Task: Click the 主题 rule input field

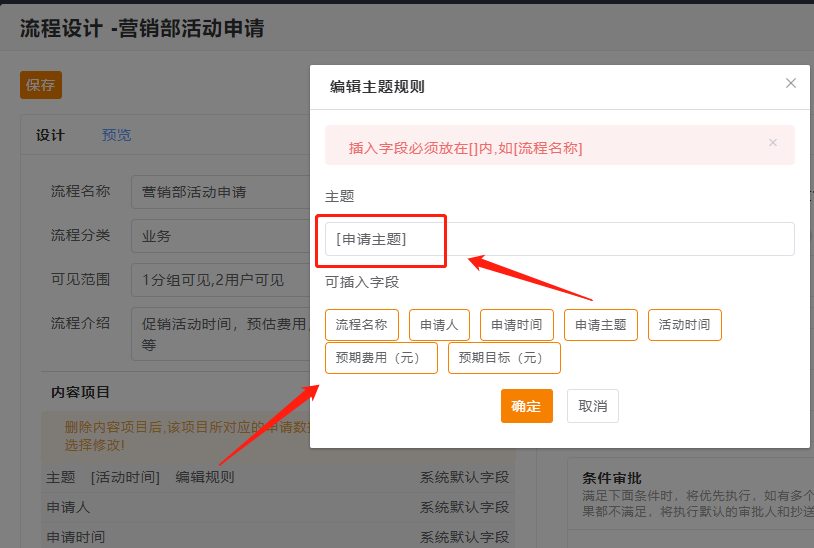Action: (x=560, y=239)
